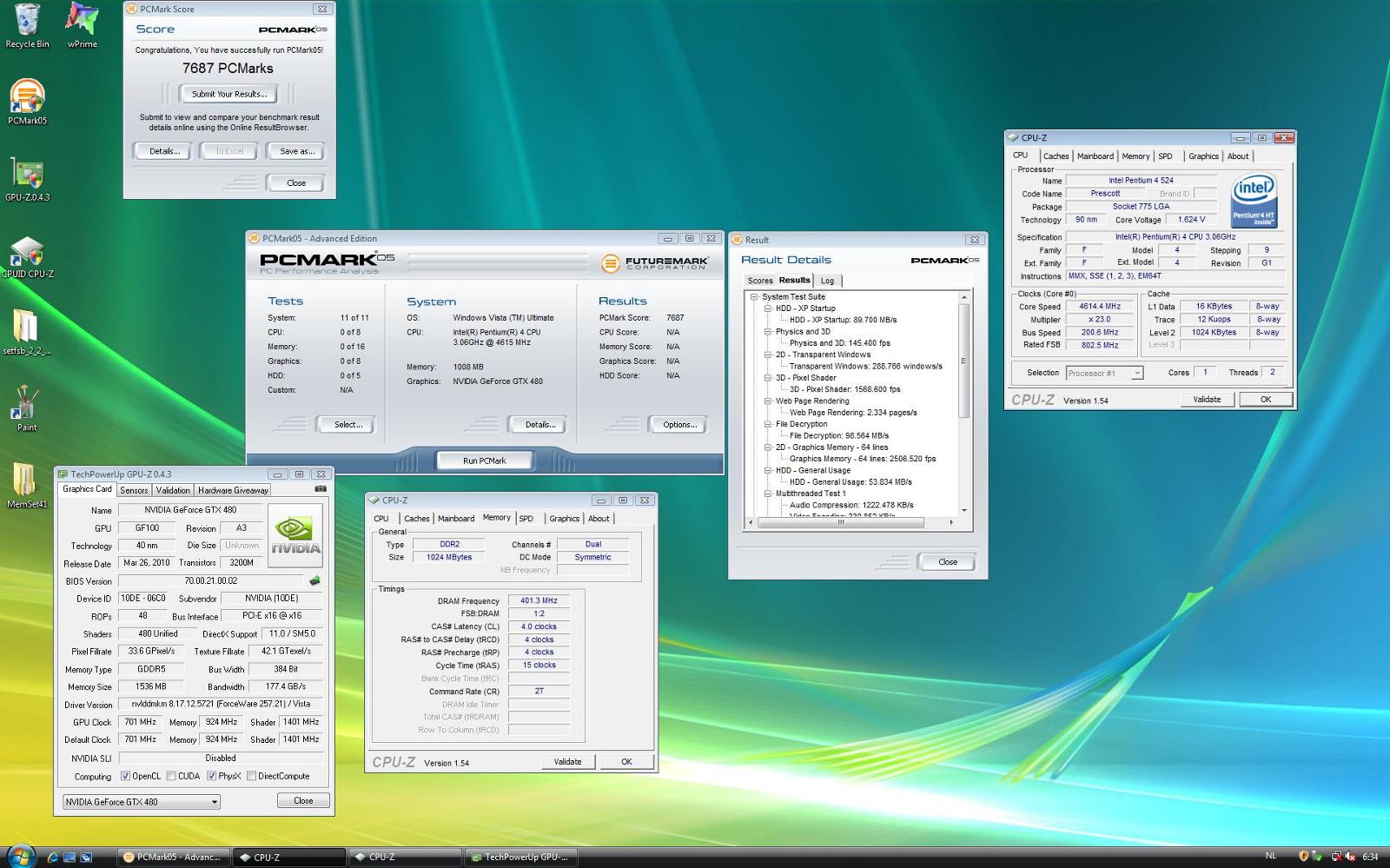
Task: Click the 6:34 taskbar clock
Action: coord(1370,857)
